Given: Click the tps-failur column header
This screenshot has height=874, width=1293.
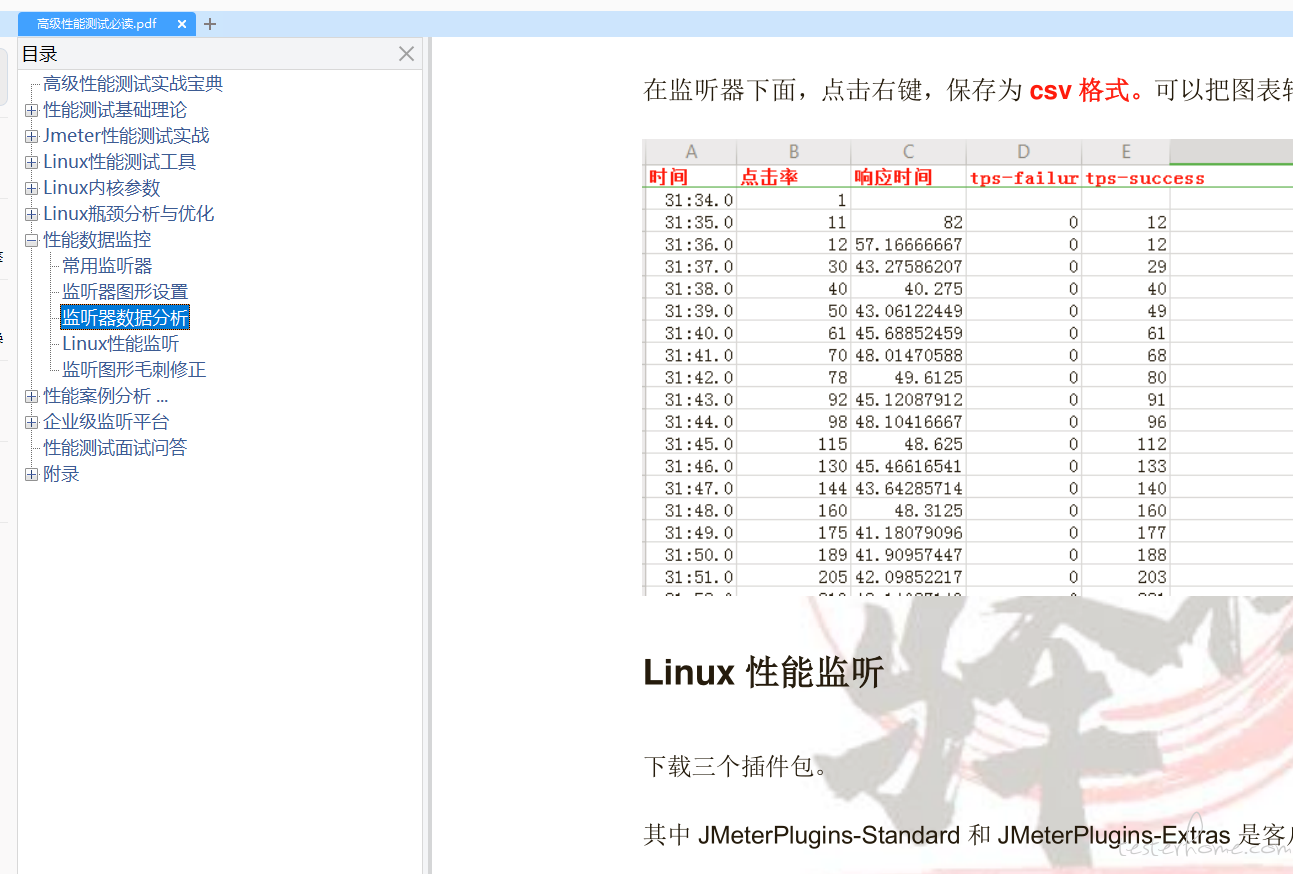Looking at the screenshot, I should [1024, 178].
